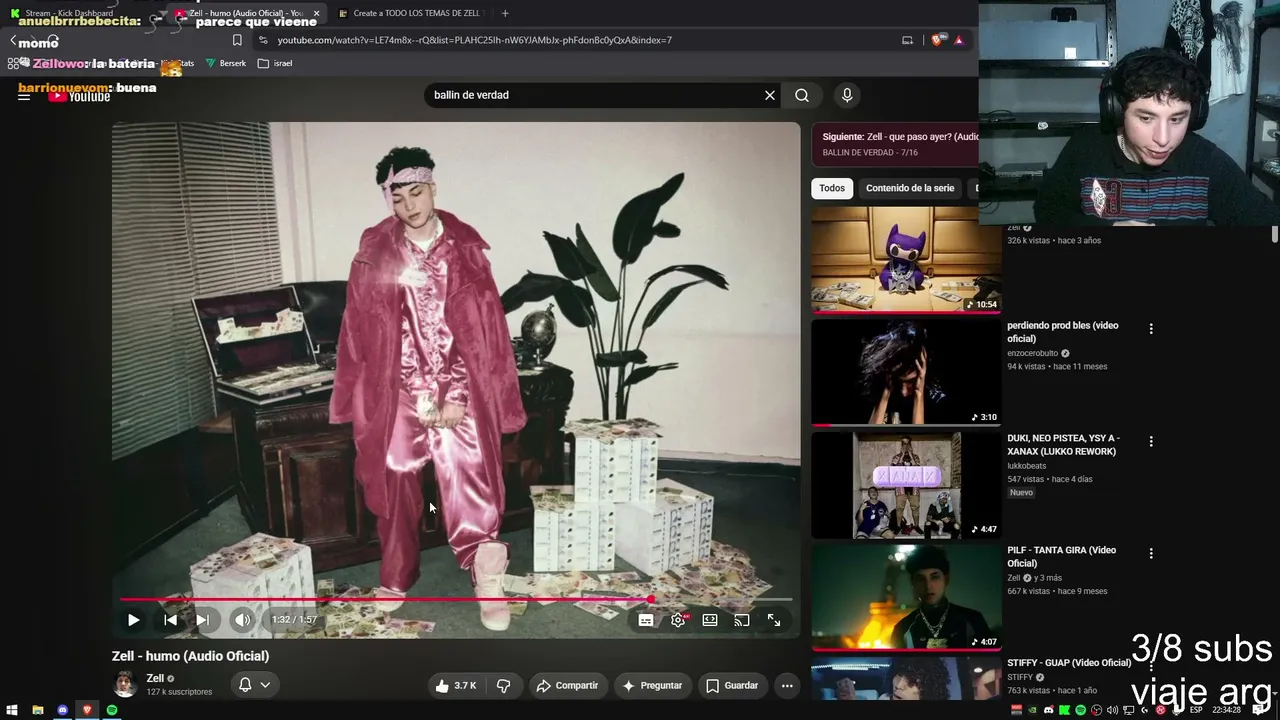1280x720 pixels.
Task: Switch to 'Create a TODO LOS TEMAS DE ZELL' tab
Action: [410, 13]
